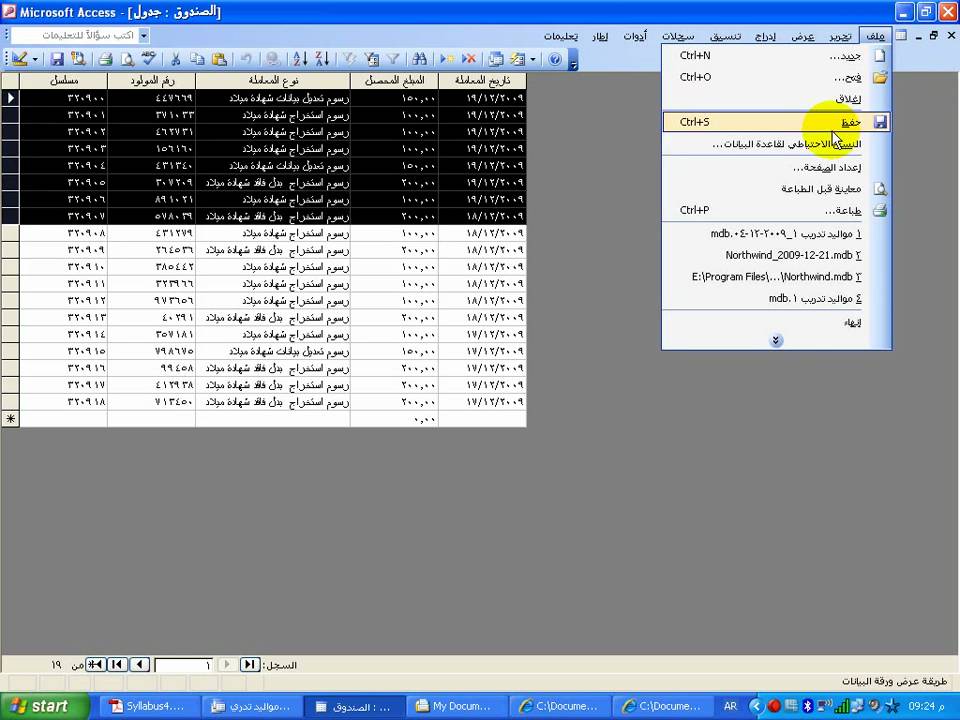Click the Save icon in the toolbar
Image resolution: width=960 pixels, height=720 pixels.
pyautogui.click(x=57, y=59)
